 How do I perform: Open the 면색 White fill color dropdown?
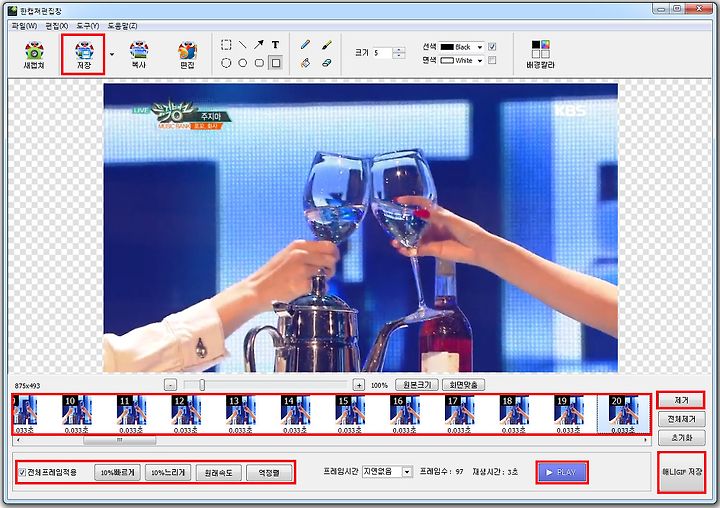479,60
